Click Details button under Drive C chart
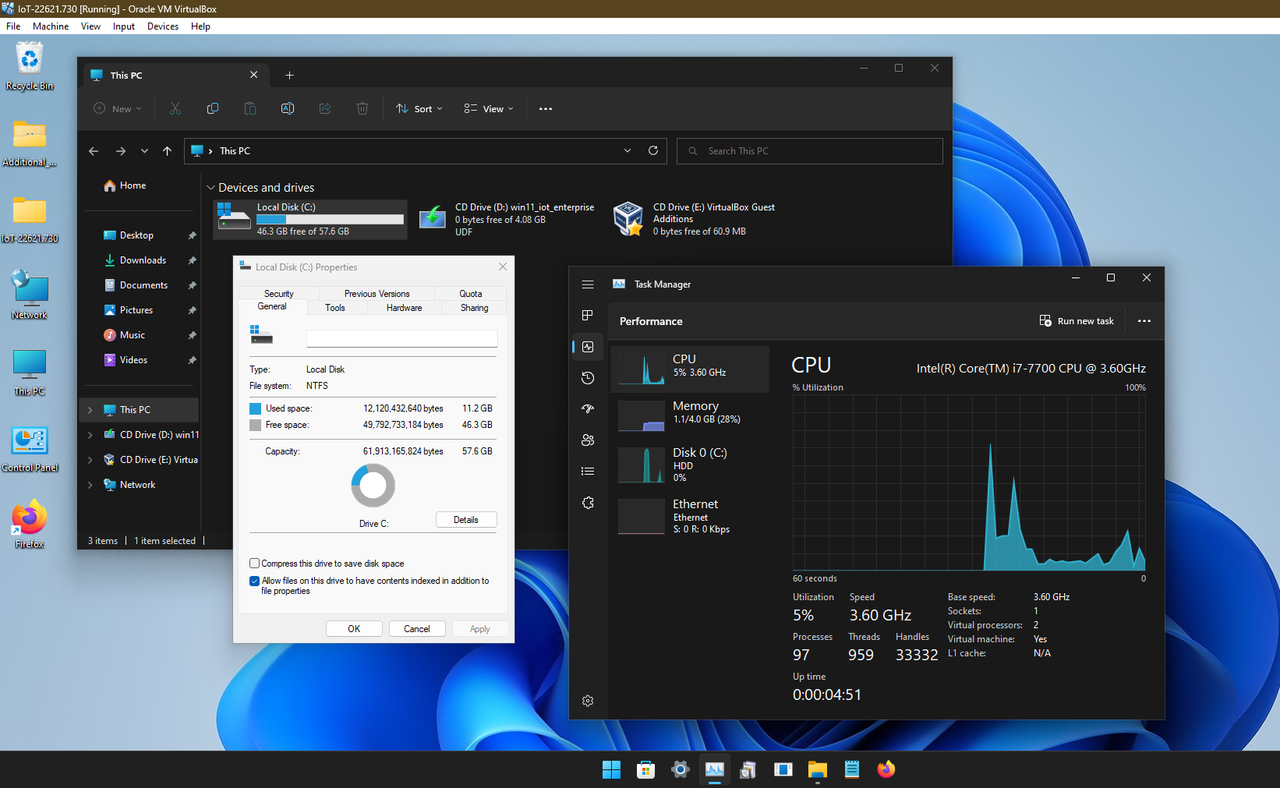1280x788 pixels. pos(466,520)
